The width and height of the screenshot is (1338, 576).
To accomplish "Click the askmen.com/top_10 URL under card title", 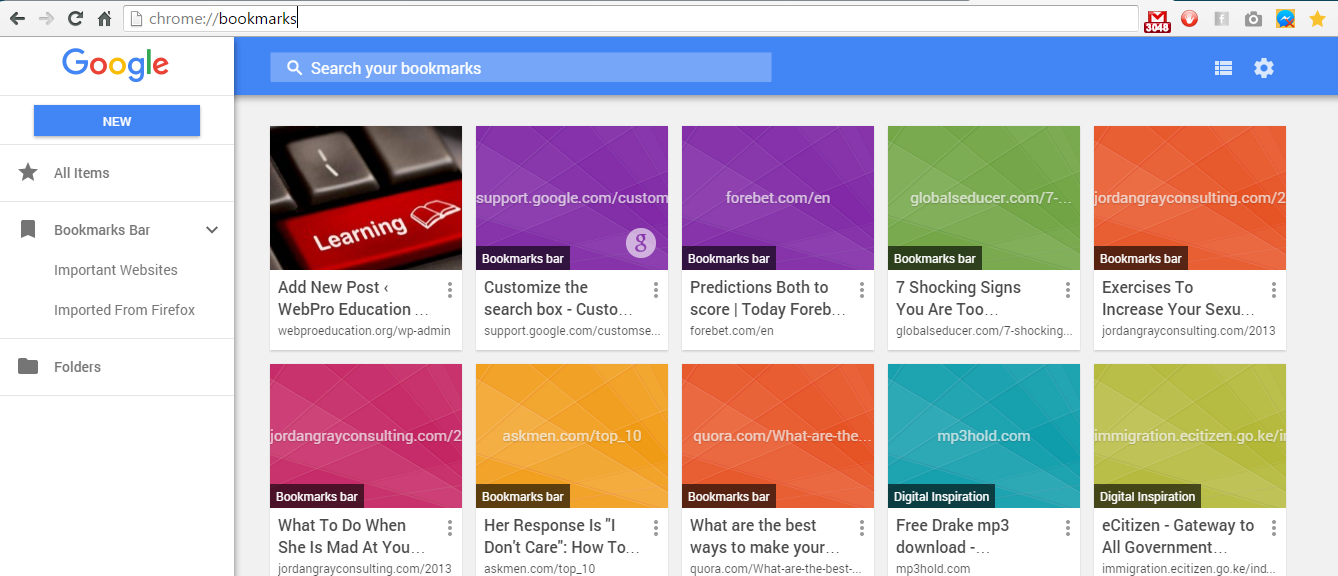I will click(539, 569).
